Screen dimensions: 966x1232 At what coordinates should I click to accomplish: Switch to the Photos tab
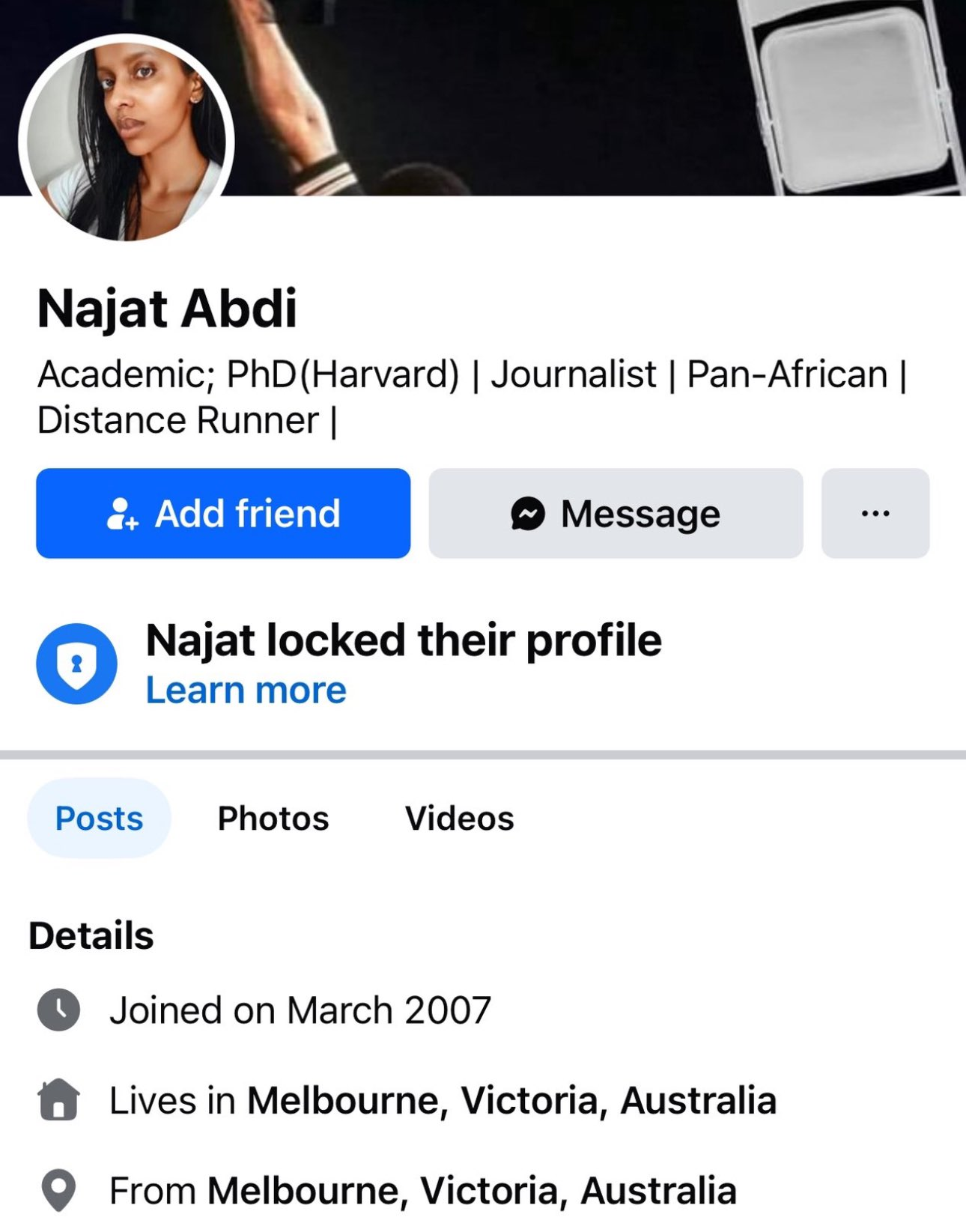(x=273, y=818)
